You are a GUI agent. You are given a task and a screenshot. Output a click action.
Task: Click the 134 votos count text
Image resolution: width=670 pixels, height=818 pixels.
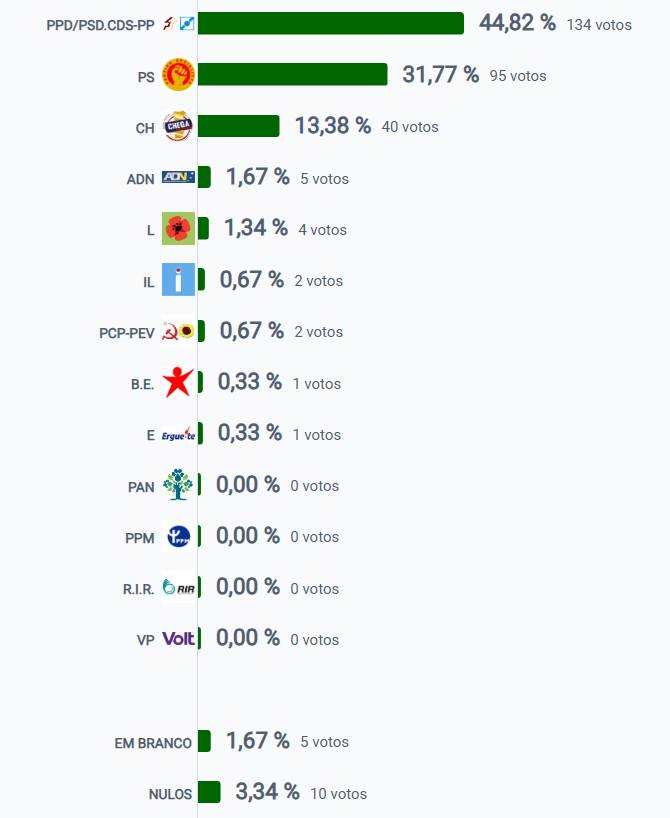click(599, 24)
